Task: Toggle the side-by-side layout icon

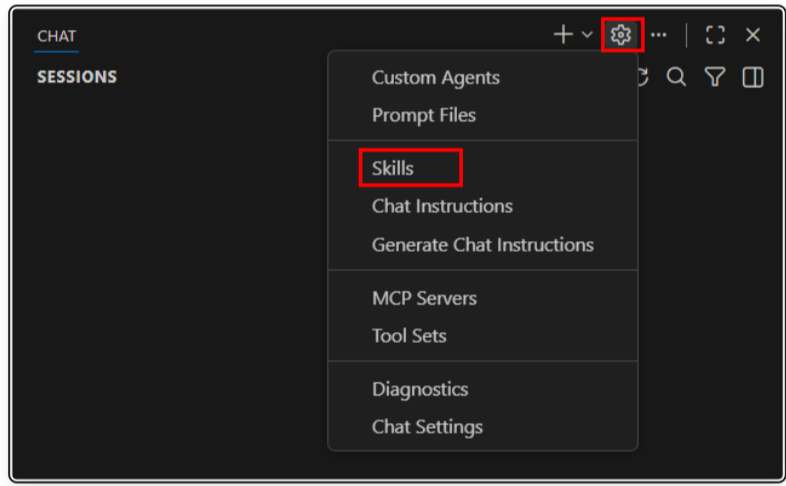Action: [753, 77]
